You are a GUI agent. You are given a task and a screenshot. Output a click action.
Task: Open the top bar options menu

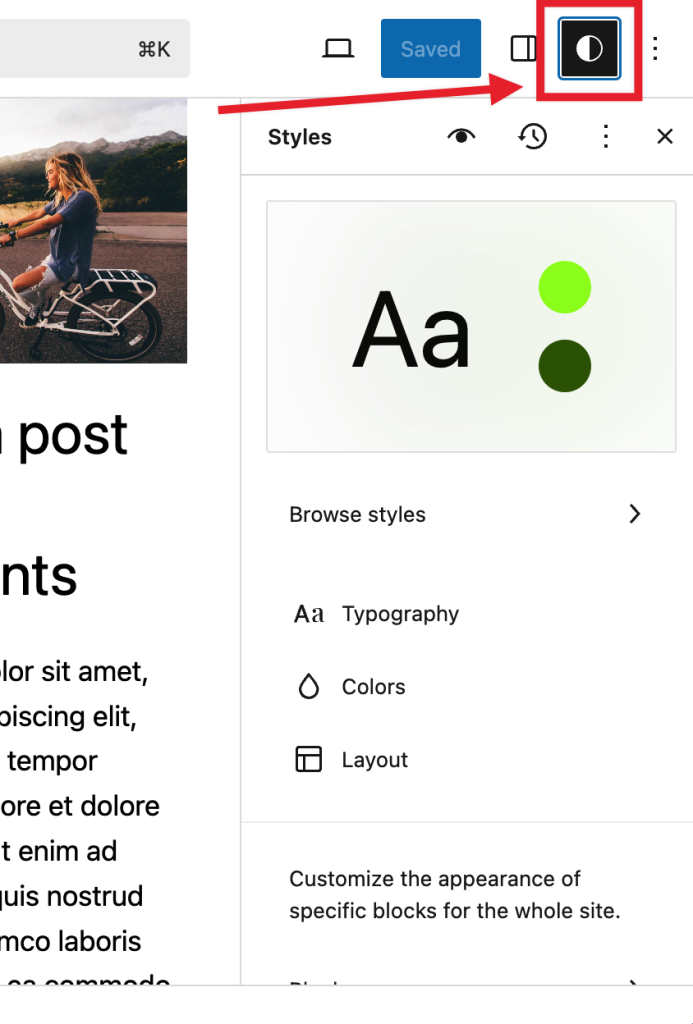tap(656, 48)
